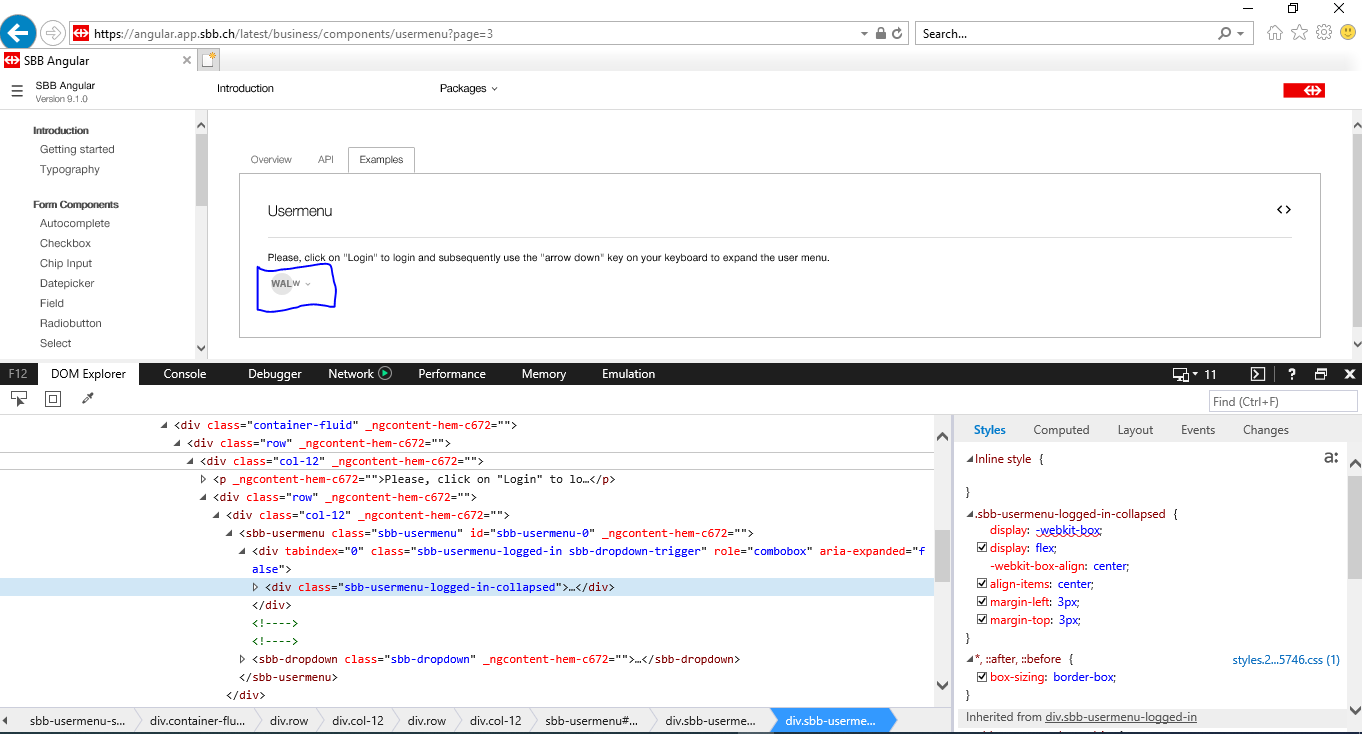Activate the element highlighting tool
1362x734 pixels.
click(52, 397)
